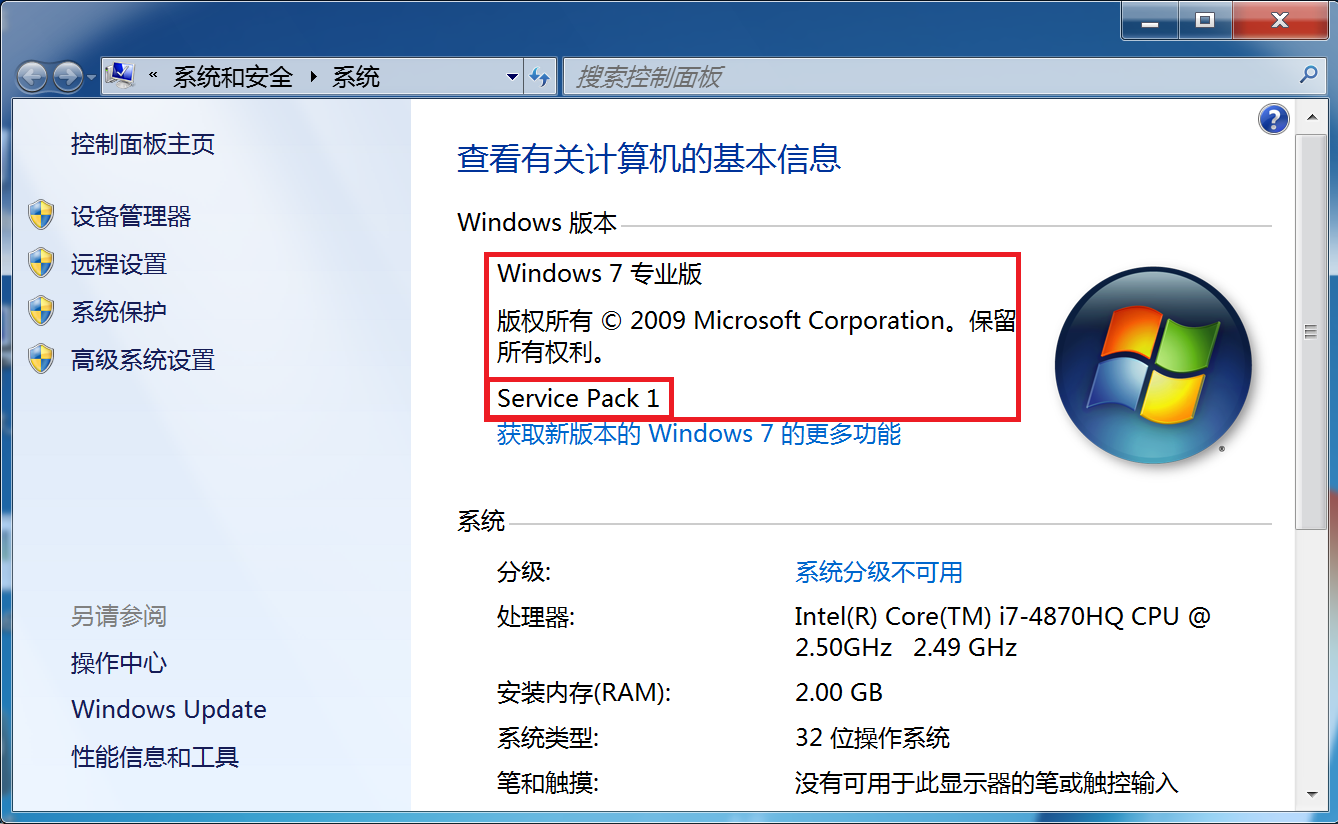Click the 另请参阅 section label

coord(119,616)
